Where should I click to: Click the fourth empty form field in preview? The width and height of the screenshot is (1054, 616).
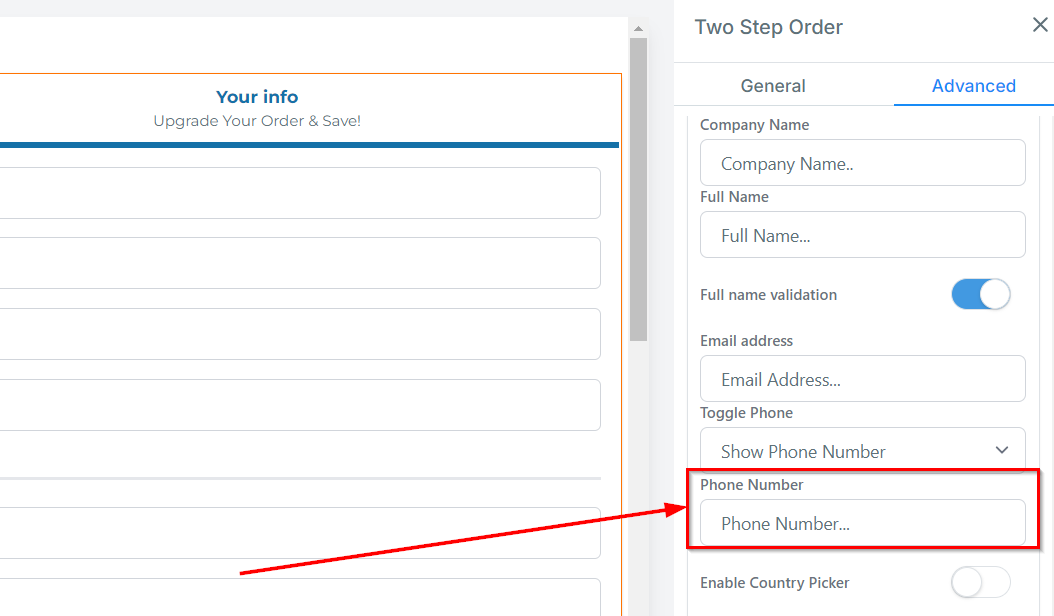300,405
